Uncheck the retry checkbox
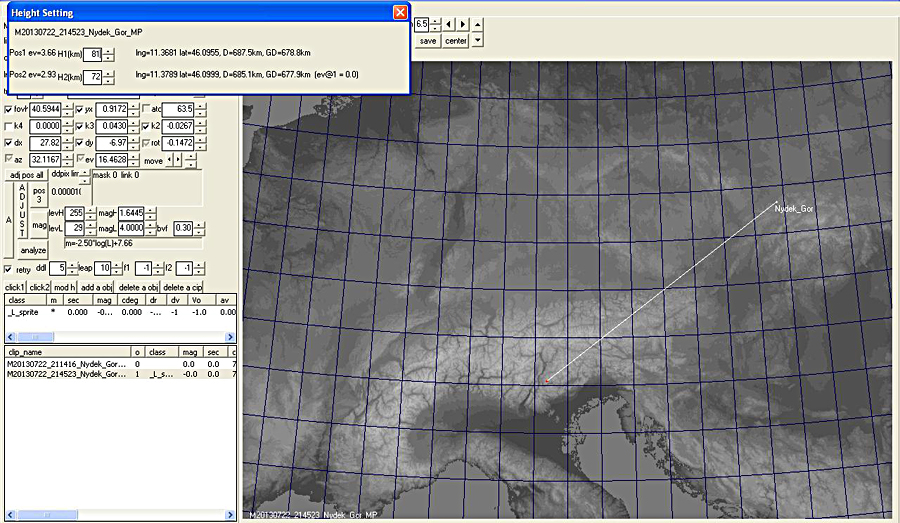This screenshot has width=900, height=523. 8,269
